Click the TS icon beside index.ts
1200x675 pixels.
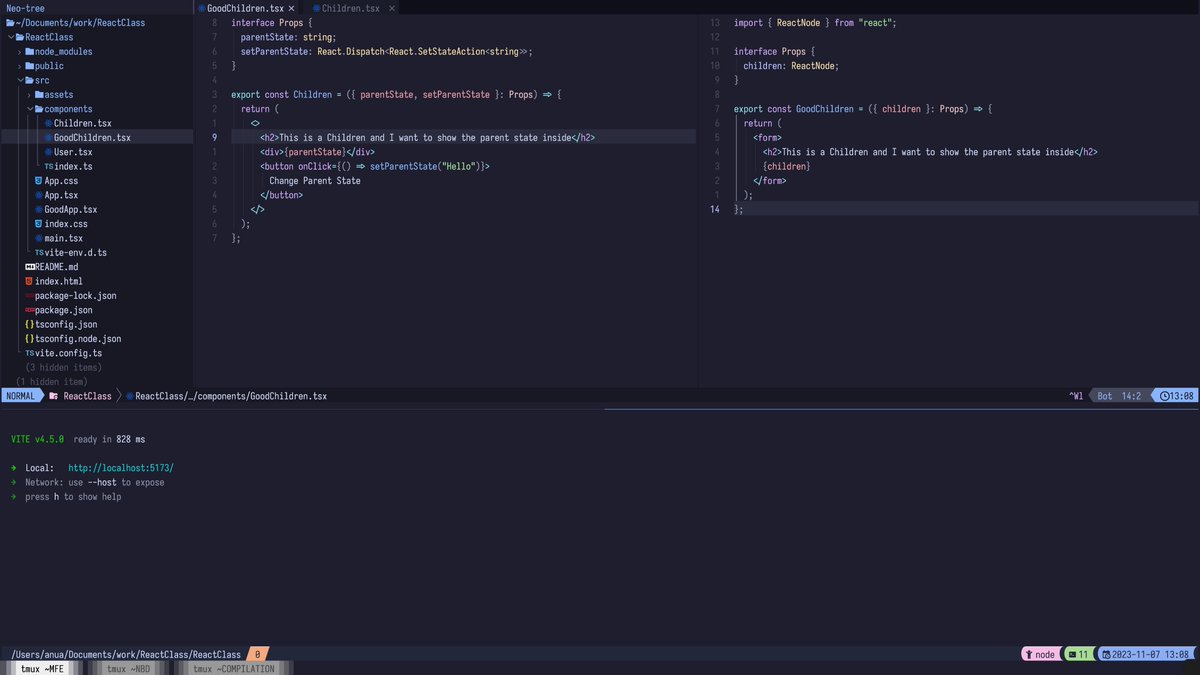pyautogui.click(x=48, y=166)
